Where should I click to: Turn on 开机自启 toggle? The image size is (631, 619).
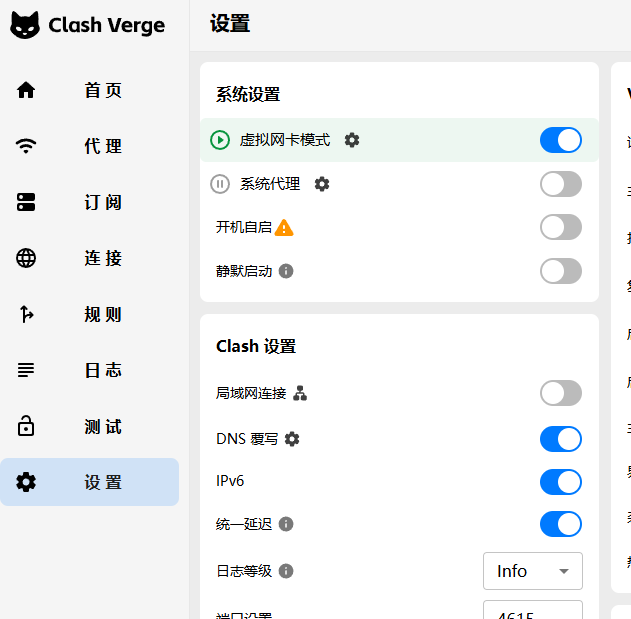tap(560, 227)
